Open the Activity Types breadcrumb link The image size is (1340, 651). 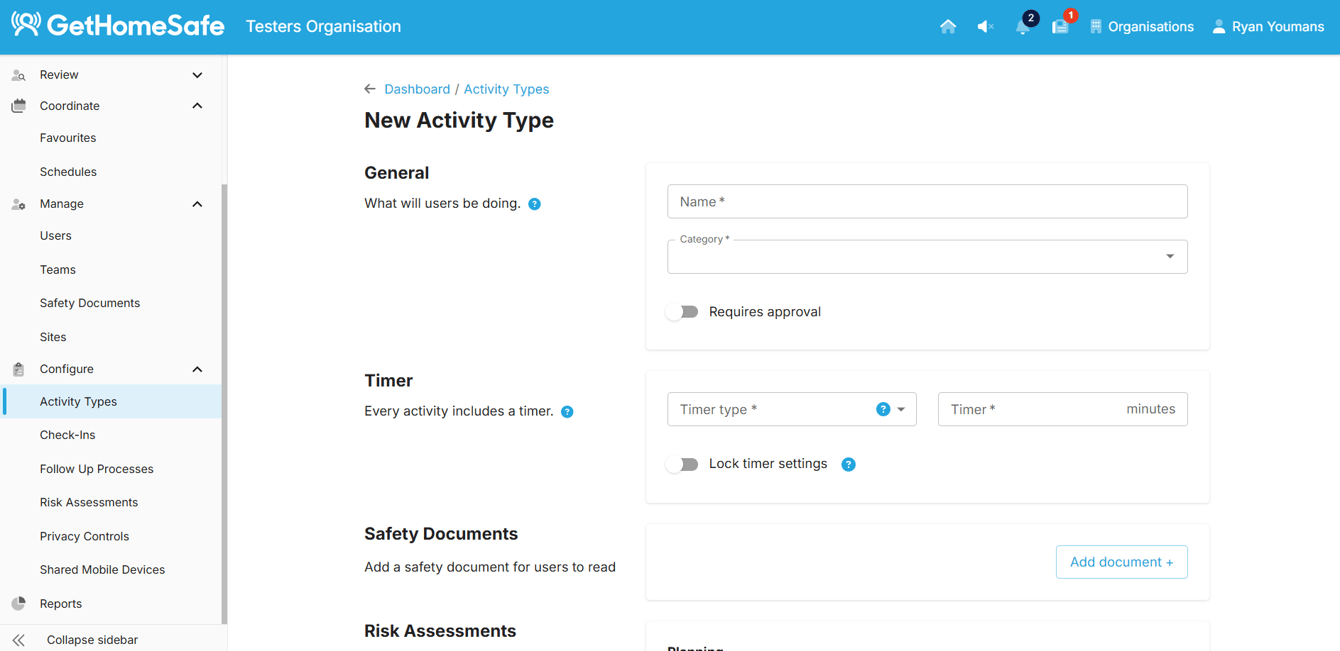point(506,89)
